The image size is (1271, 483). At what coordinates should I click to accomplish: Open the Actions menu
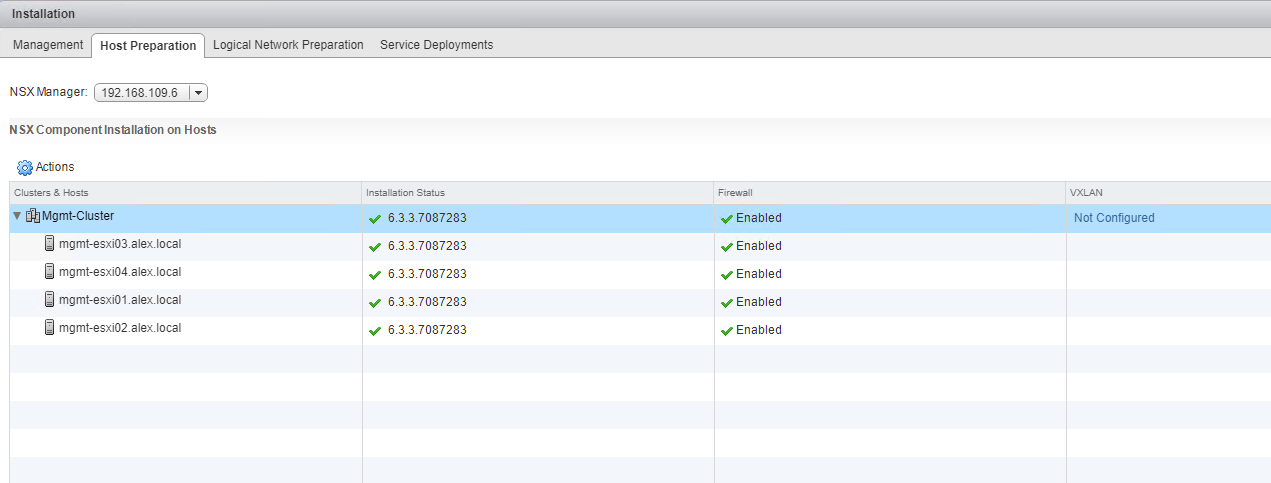click(54, 167)
